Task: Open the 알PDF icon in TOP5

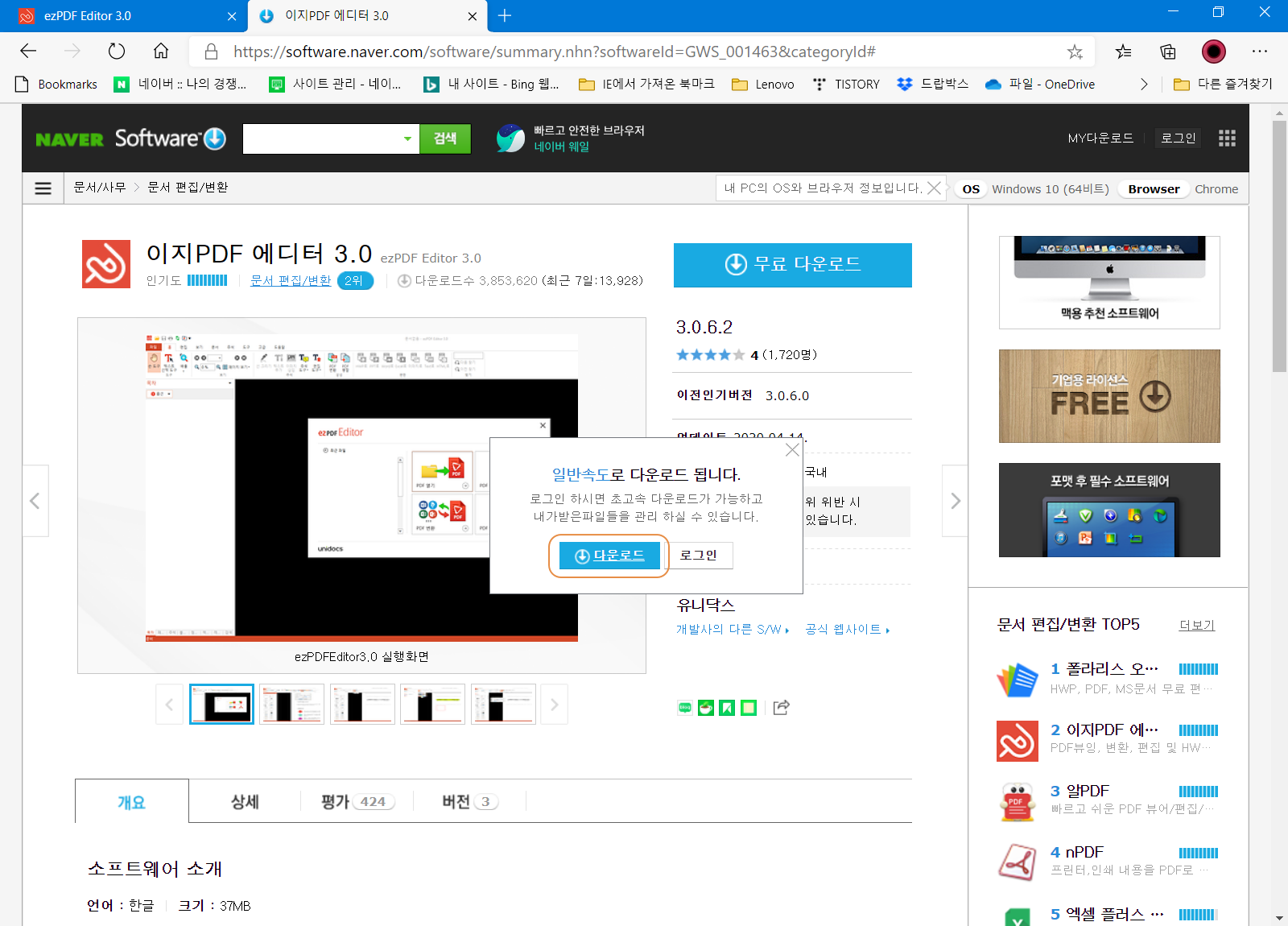Action: coord(1017,801)
